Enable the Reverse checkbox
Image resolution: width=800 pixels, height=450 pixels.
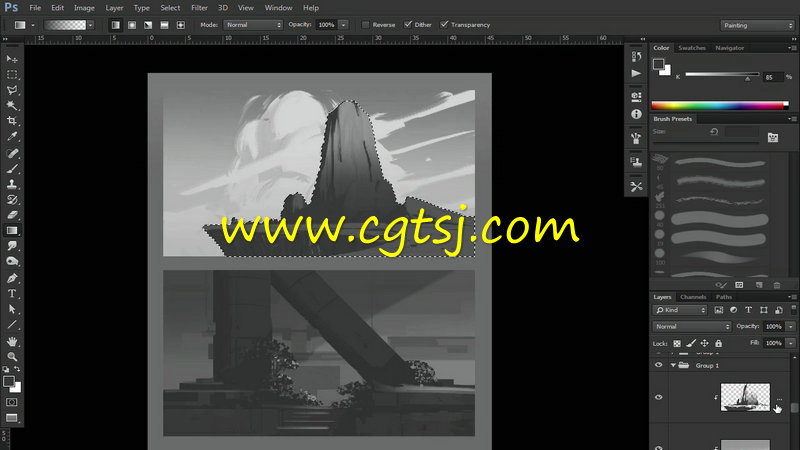(365, 24)
